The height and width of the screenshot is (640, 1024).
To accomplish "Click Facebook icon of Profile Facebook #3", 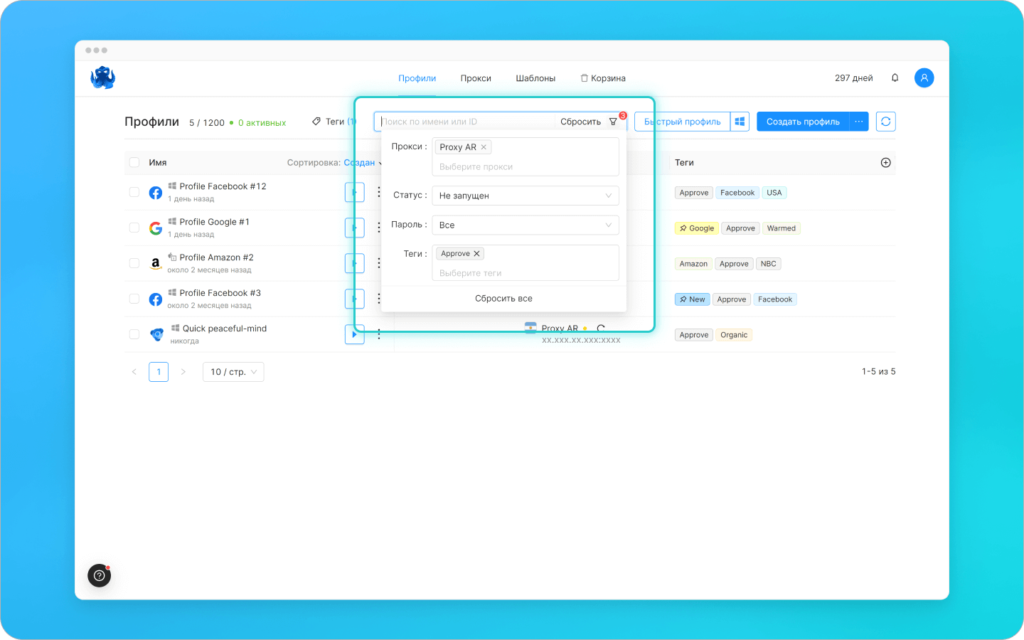I will pyautogui.click(x=155, y=299).
